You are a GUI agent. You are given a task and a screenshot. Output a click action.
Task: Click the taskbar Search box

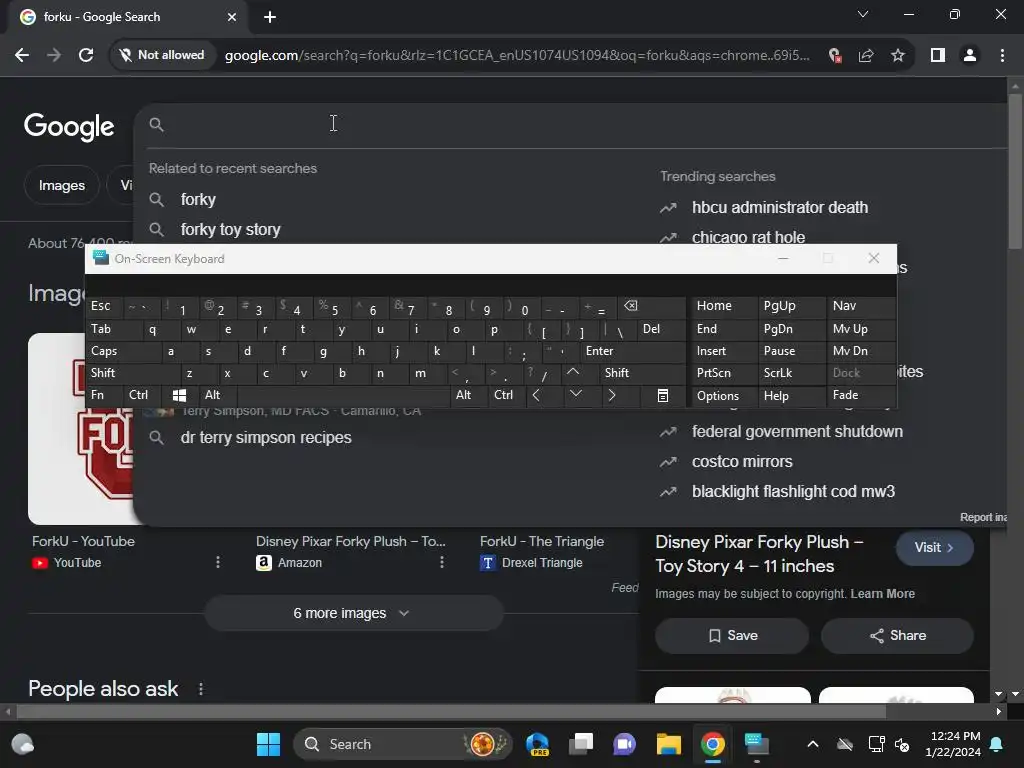coord(402,744)
